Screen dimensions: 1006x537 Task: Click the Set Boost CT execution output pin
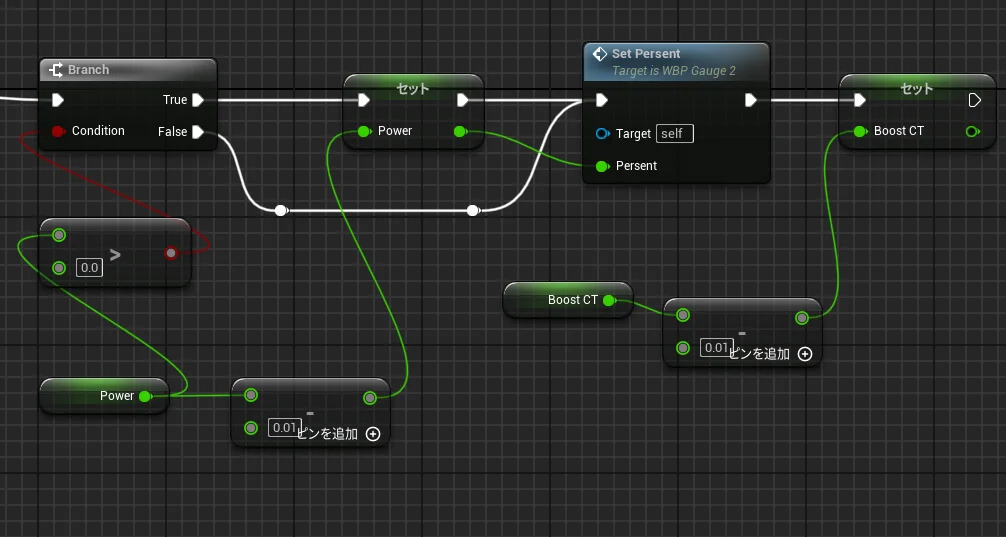[x=975, y=100]
